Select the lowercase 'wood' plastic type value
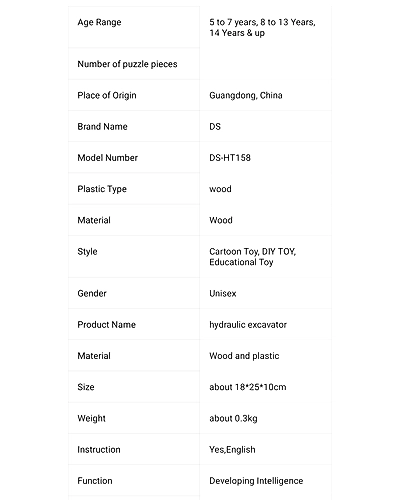 tap(220, 189)
